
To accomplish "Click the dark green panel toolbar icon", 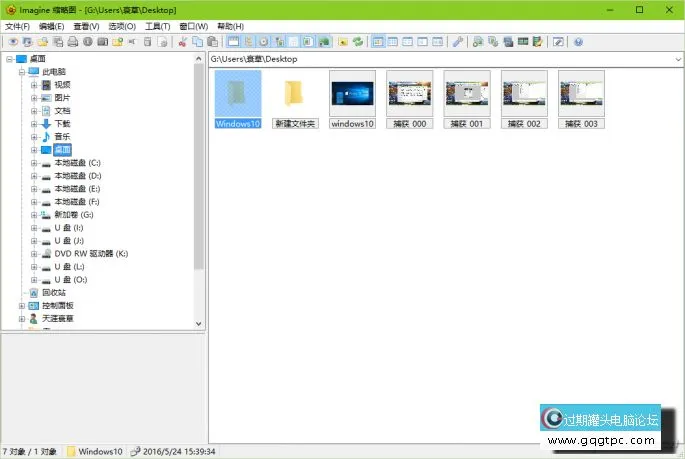I will (523, 42).
